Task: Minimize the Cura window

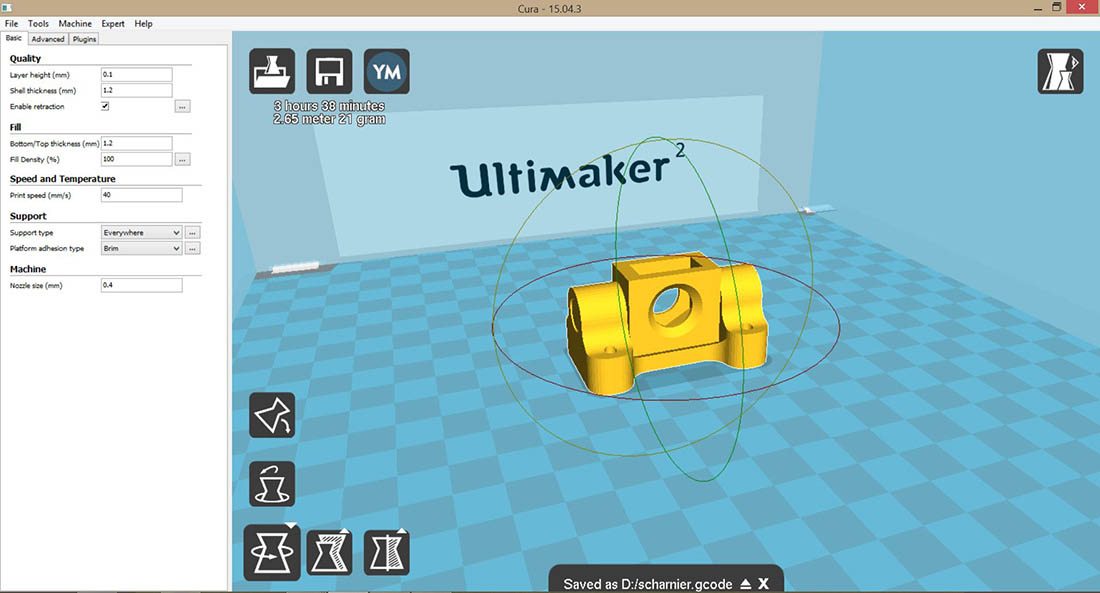Action: tap(1038, 8)
